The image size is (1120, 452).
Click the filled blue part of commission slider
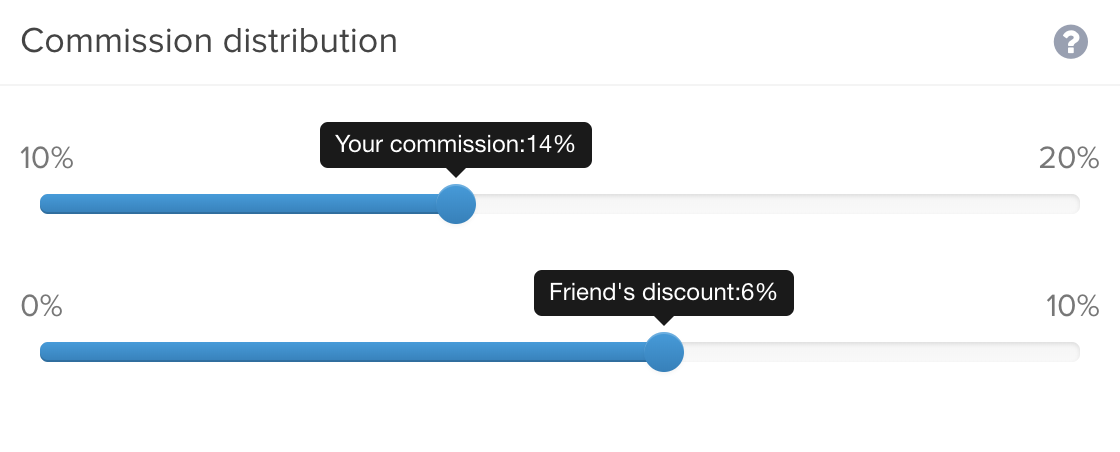(238, 204)
